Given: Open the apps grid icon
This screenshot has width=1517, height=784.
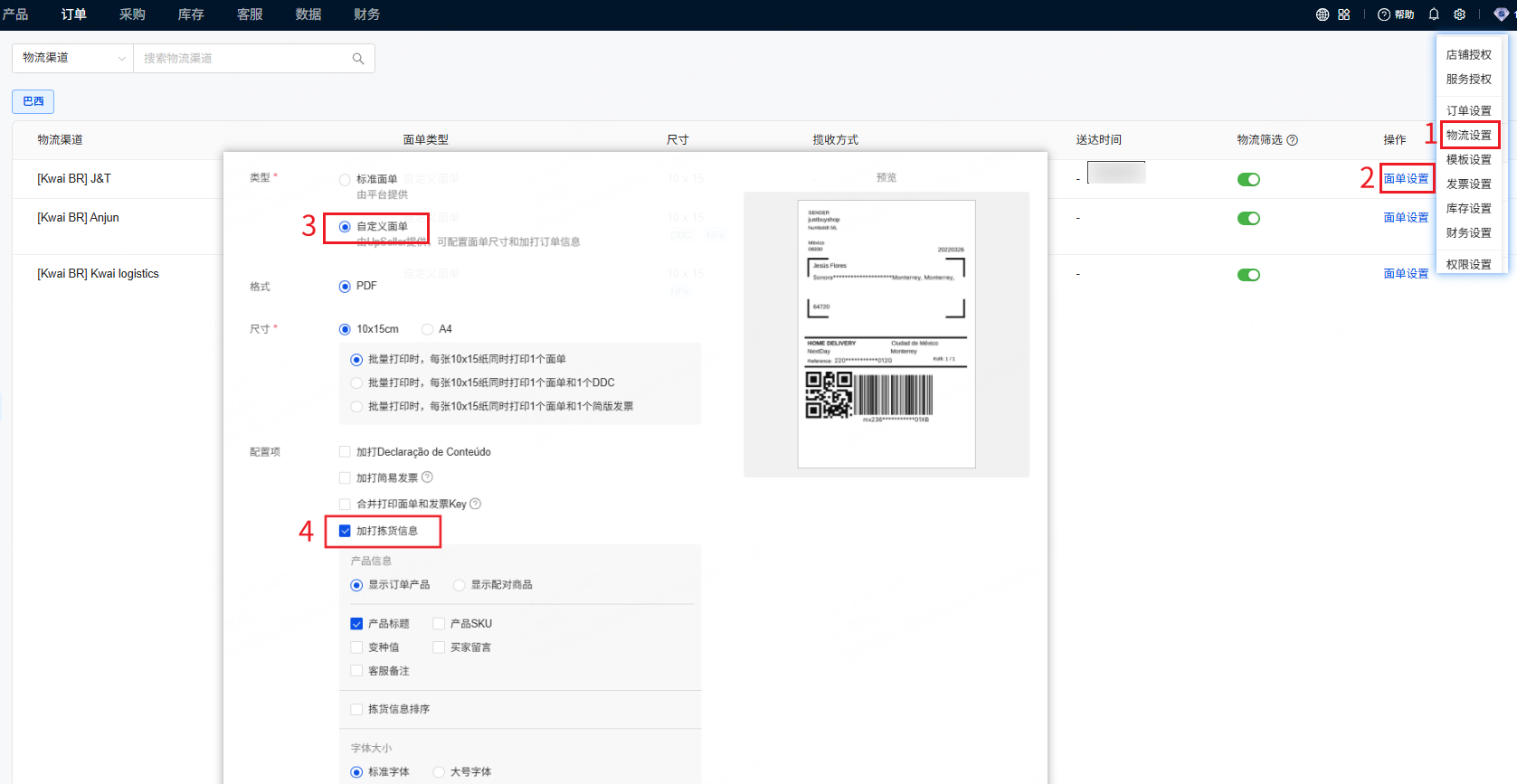Looking at the screenshot, I should click(1344, 14).
